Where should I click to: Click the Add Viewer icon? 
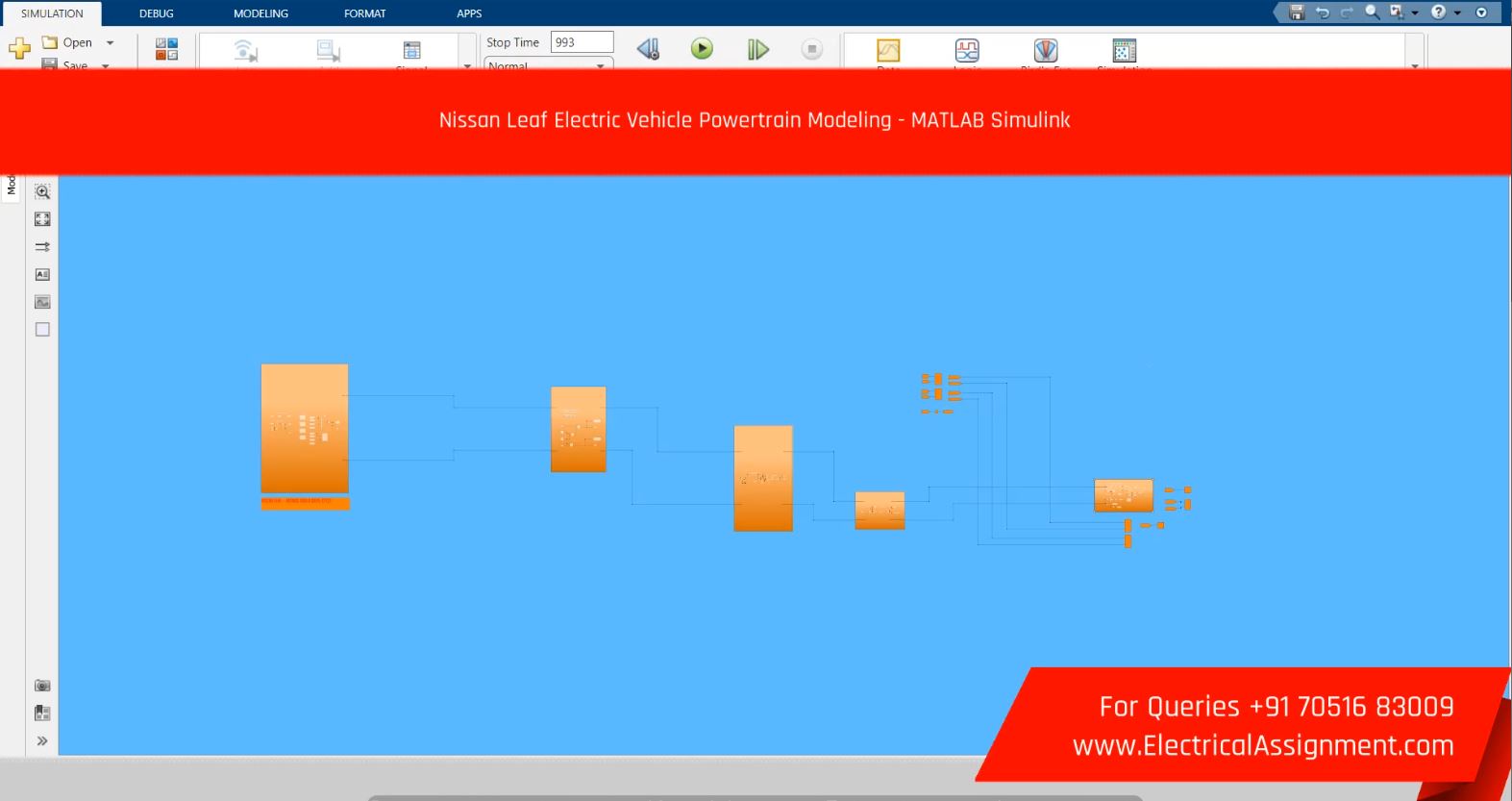[329, 51]
